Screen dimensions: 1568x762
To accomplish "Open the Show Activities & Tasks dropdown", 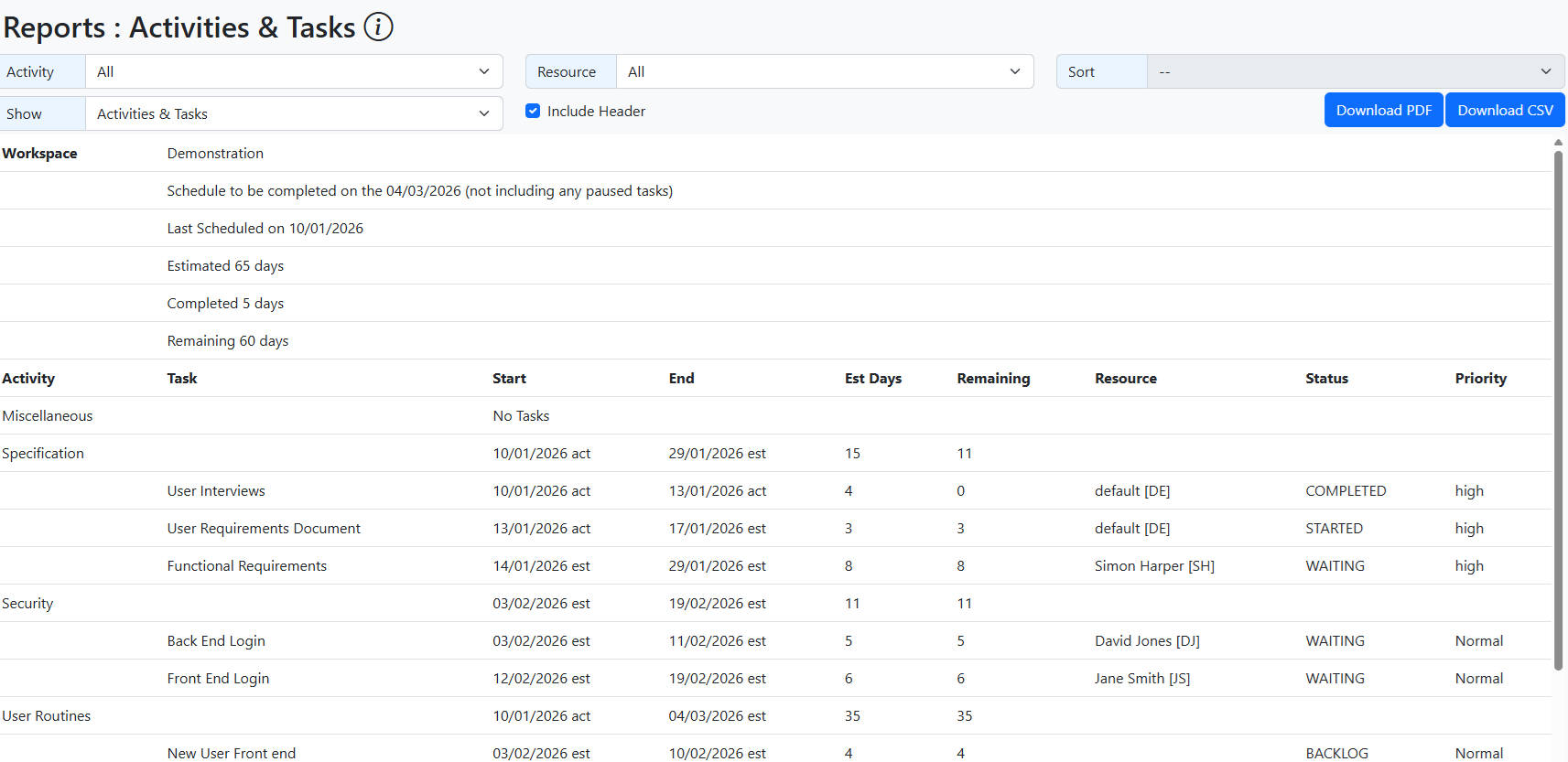I will (x=293, y=114).
